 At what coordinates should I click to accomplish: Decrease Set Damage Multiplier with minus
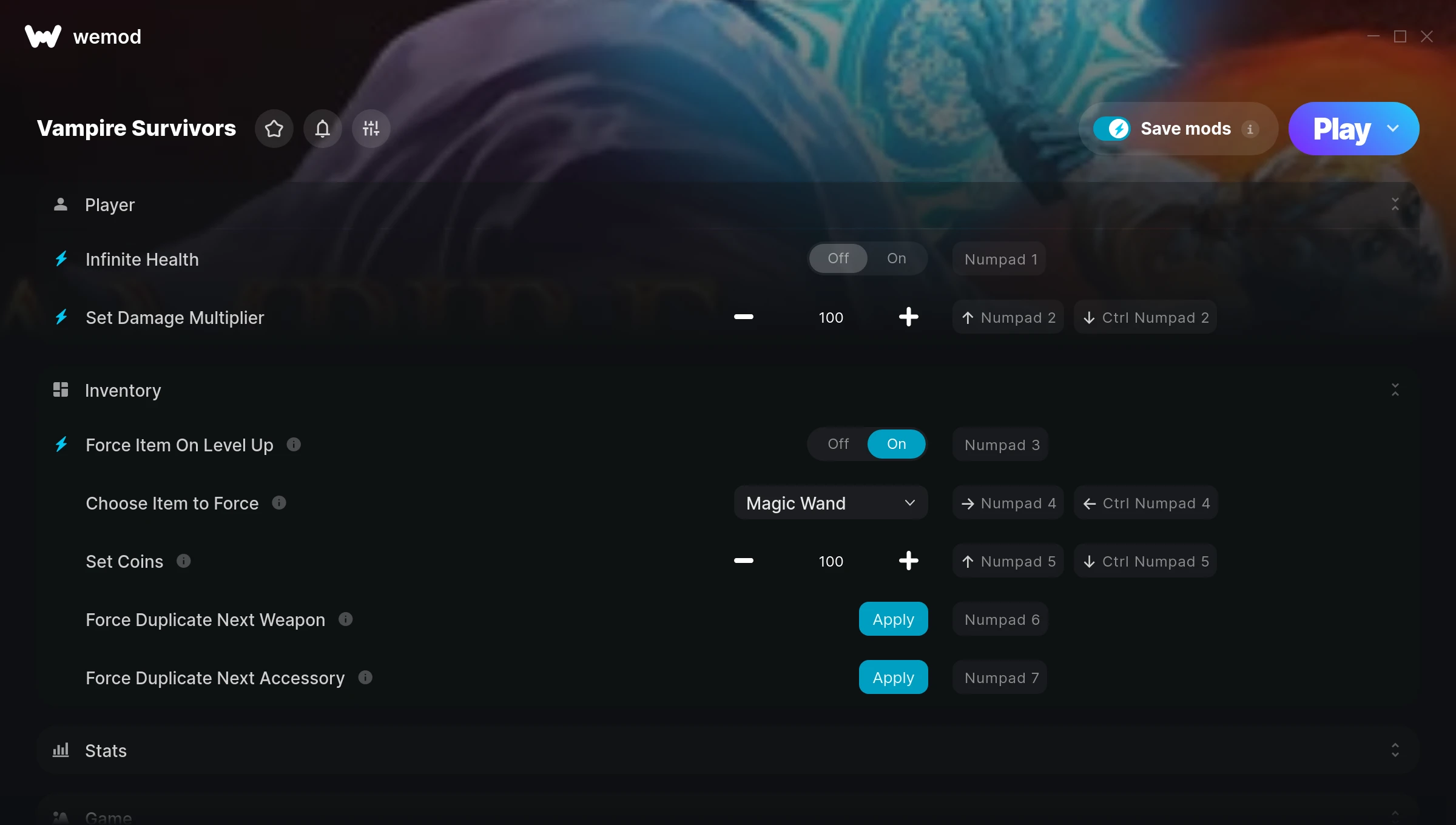pos(743,317)
